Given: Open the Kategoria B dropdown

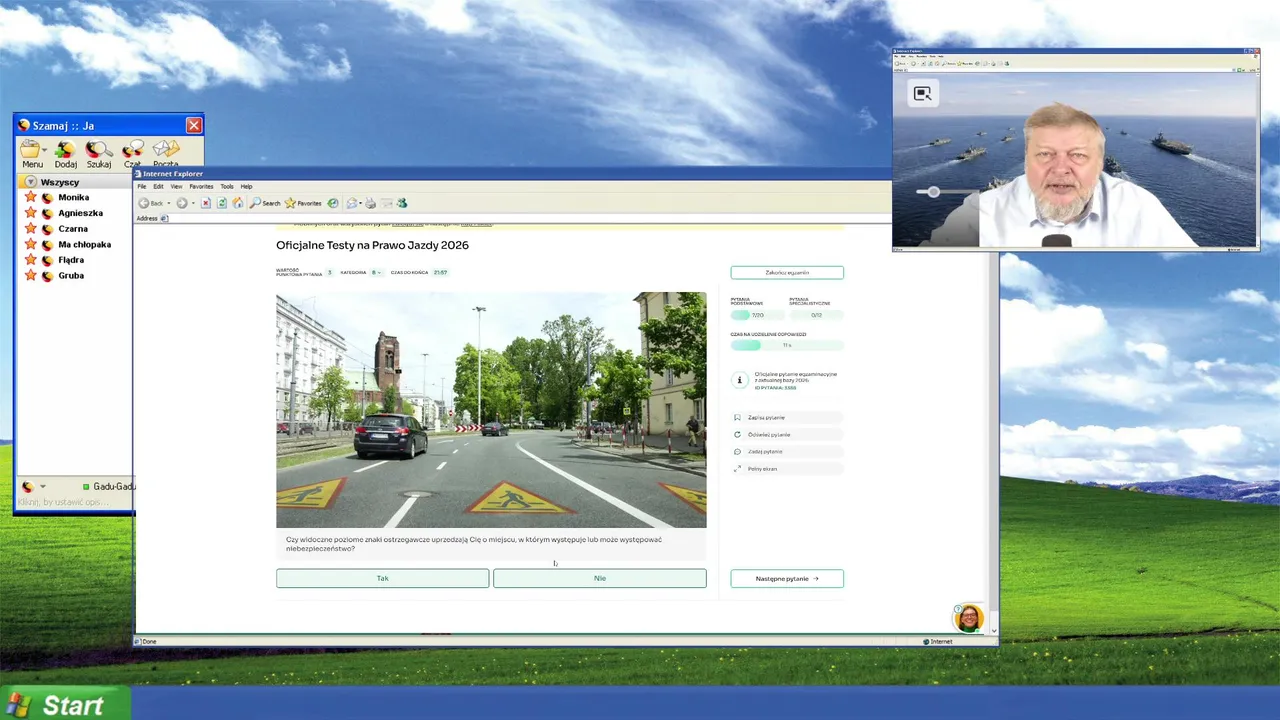Looking at the screenshot, I should pos(376,272).
